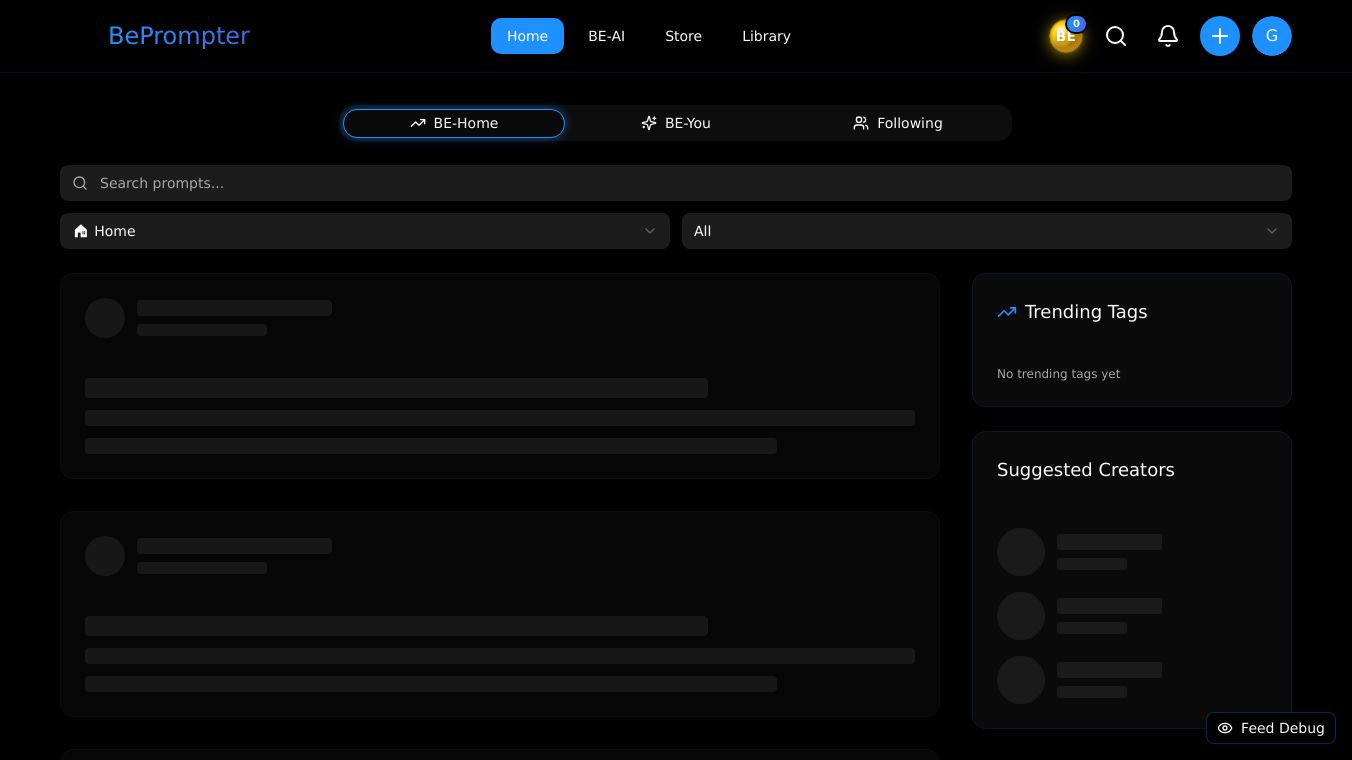
Task: Select the BE-Home feed tab
Action: (x=454, y=123)
